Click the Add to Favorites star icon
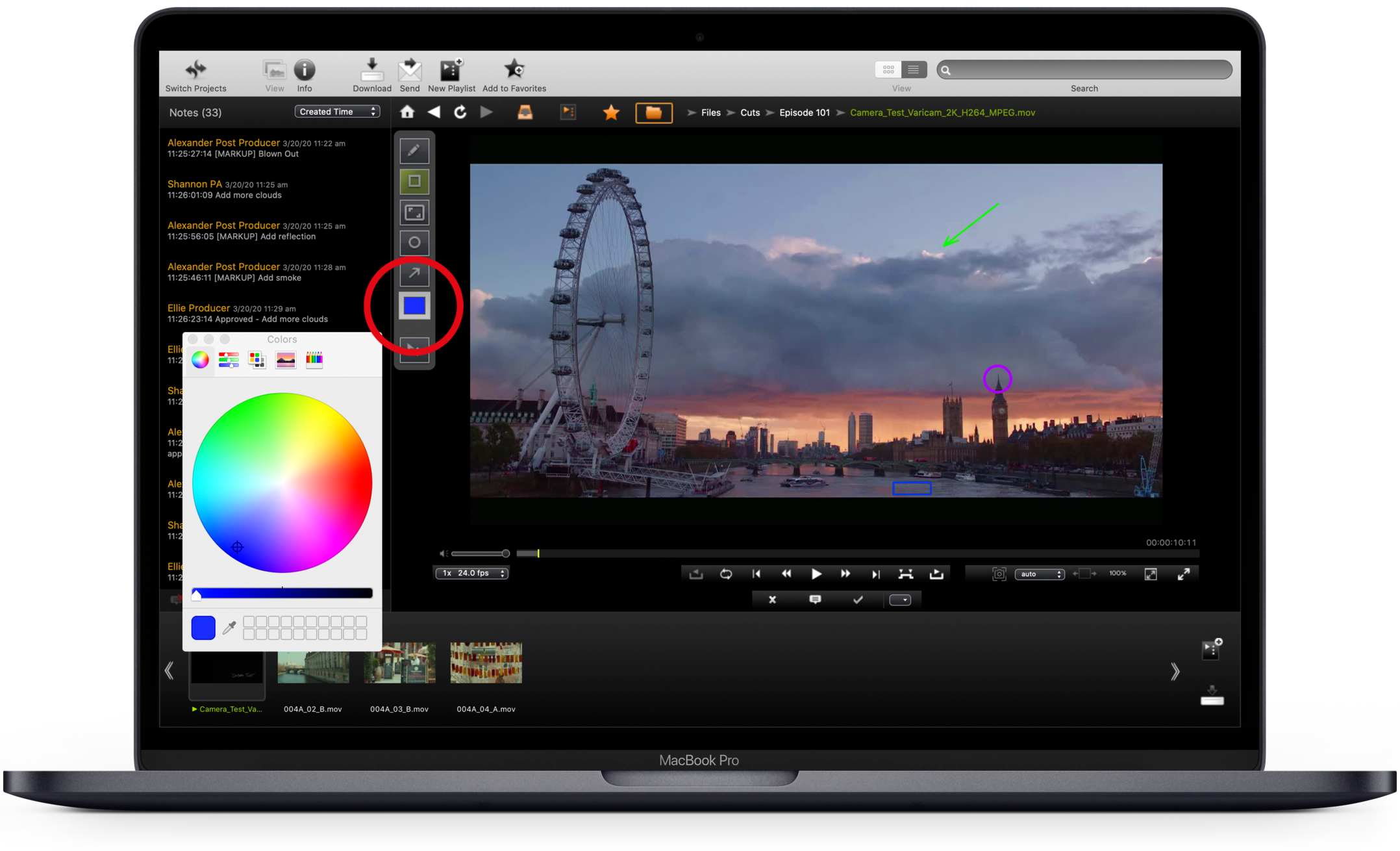Viewport: 1400px width, 851px height. [514, 70]
